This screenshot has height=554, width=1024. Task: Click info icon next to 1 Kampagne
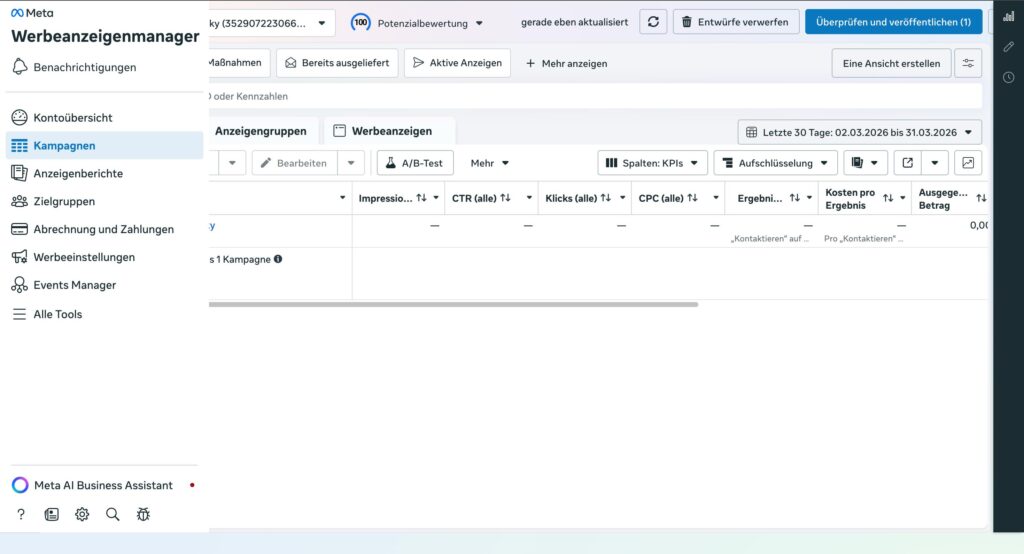[278, 259]
